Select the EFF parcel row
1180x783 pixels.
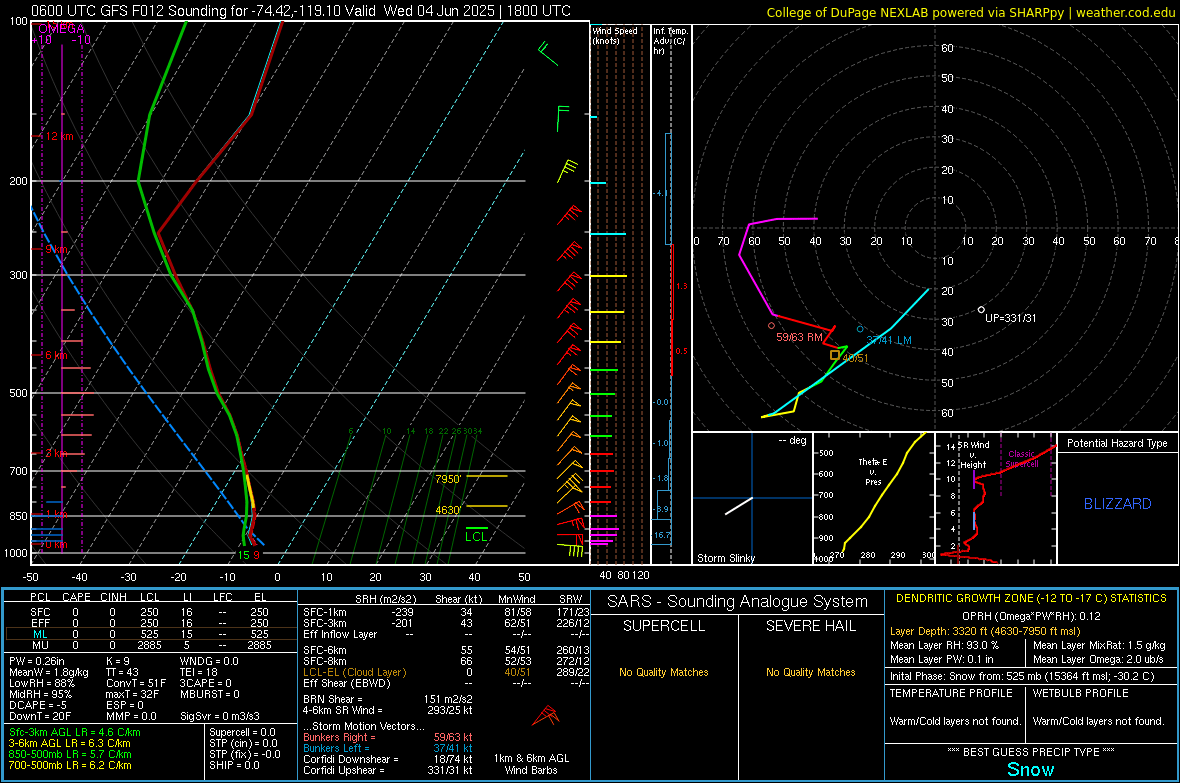coord(151,623)
